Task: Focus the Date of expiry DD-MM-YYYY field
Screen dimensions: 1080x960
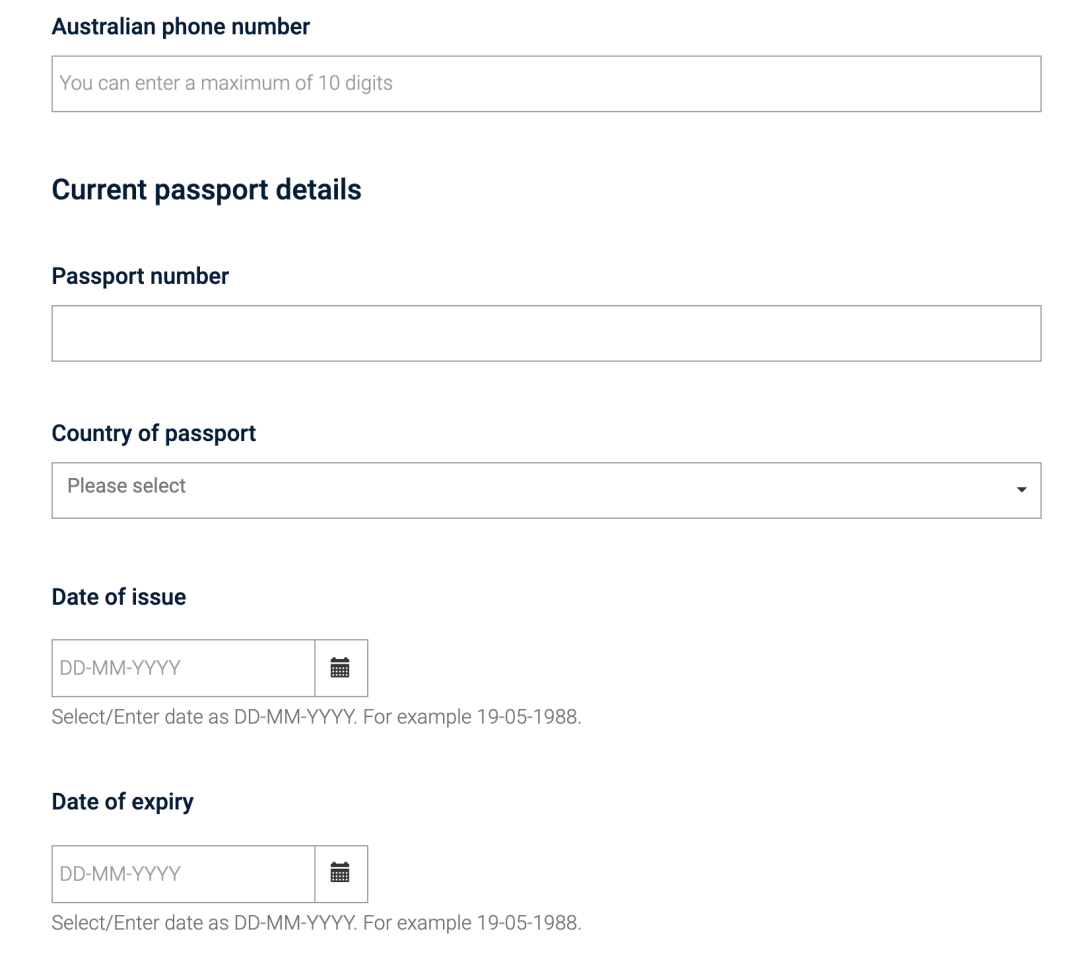Action: 183,875
